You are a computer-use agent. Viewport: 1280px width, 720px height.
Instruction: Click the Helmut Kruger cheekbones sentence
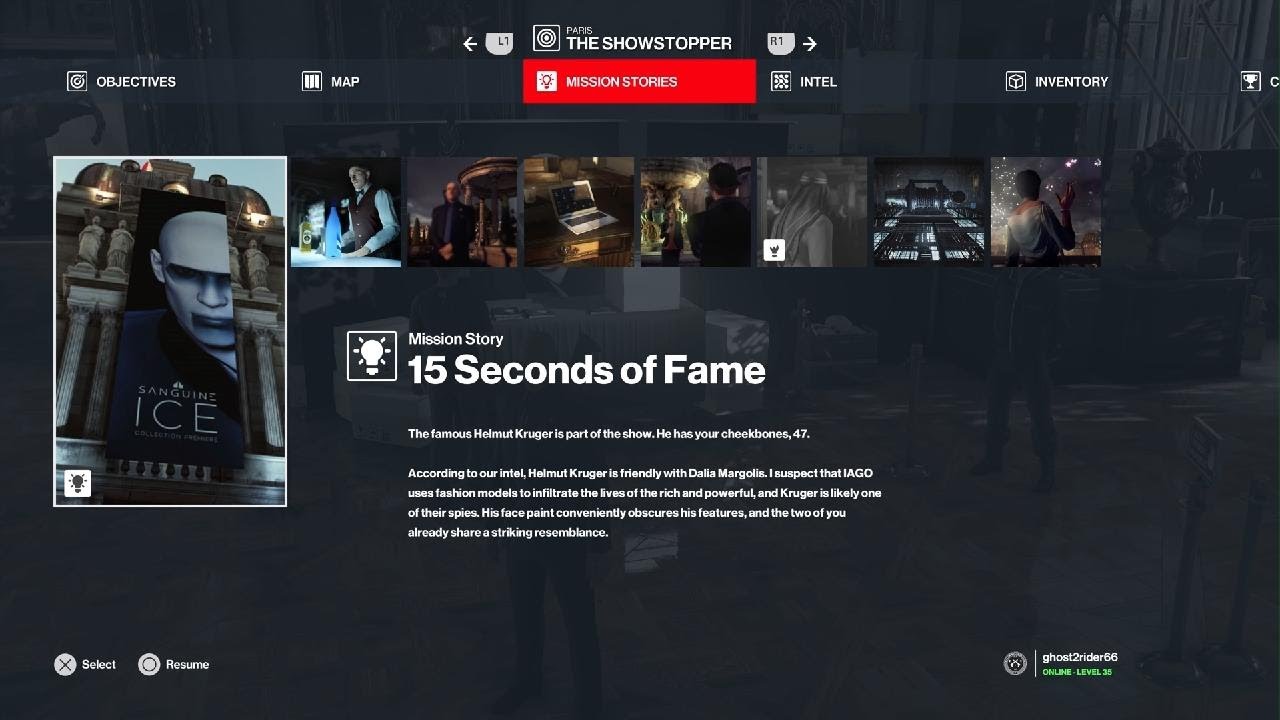click(609, 434)
